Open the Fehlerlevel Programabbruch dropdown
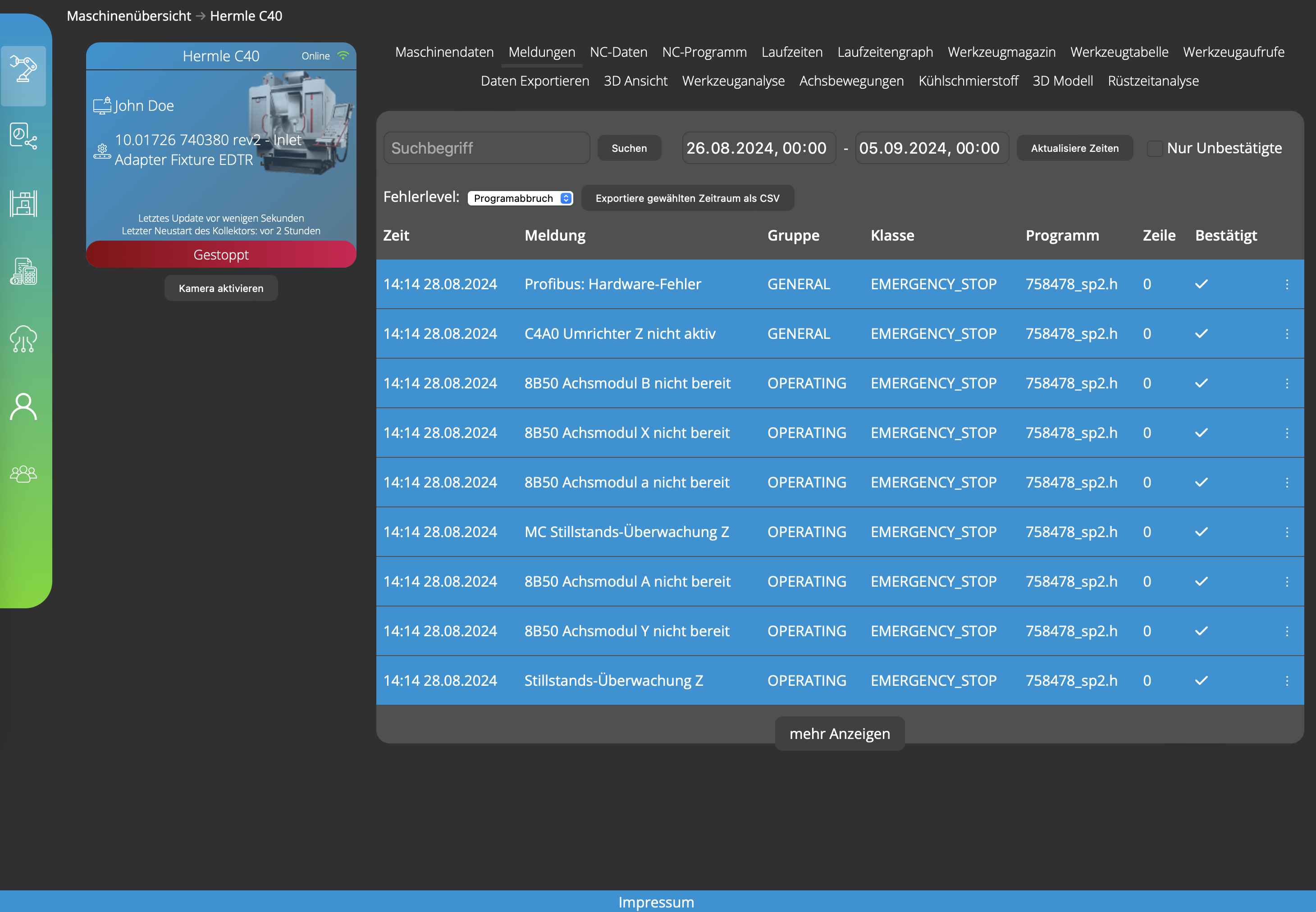 tap(520, 198)
